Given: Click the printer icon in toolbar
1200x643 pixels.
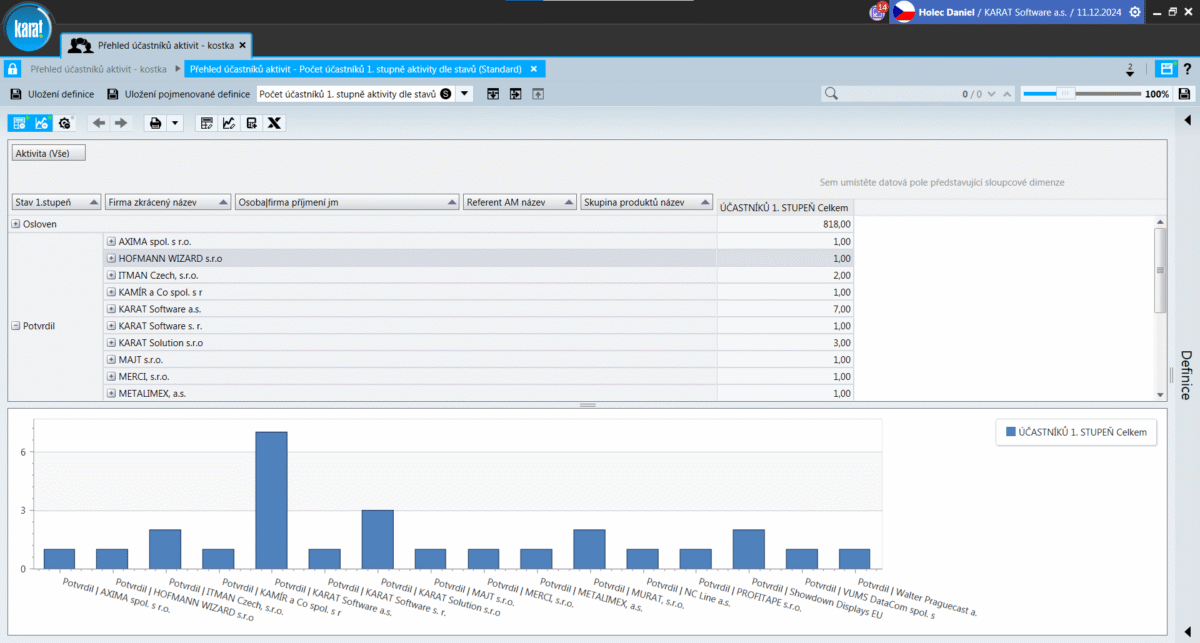Looking at the screenshot, I should (x=155, y=123).
